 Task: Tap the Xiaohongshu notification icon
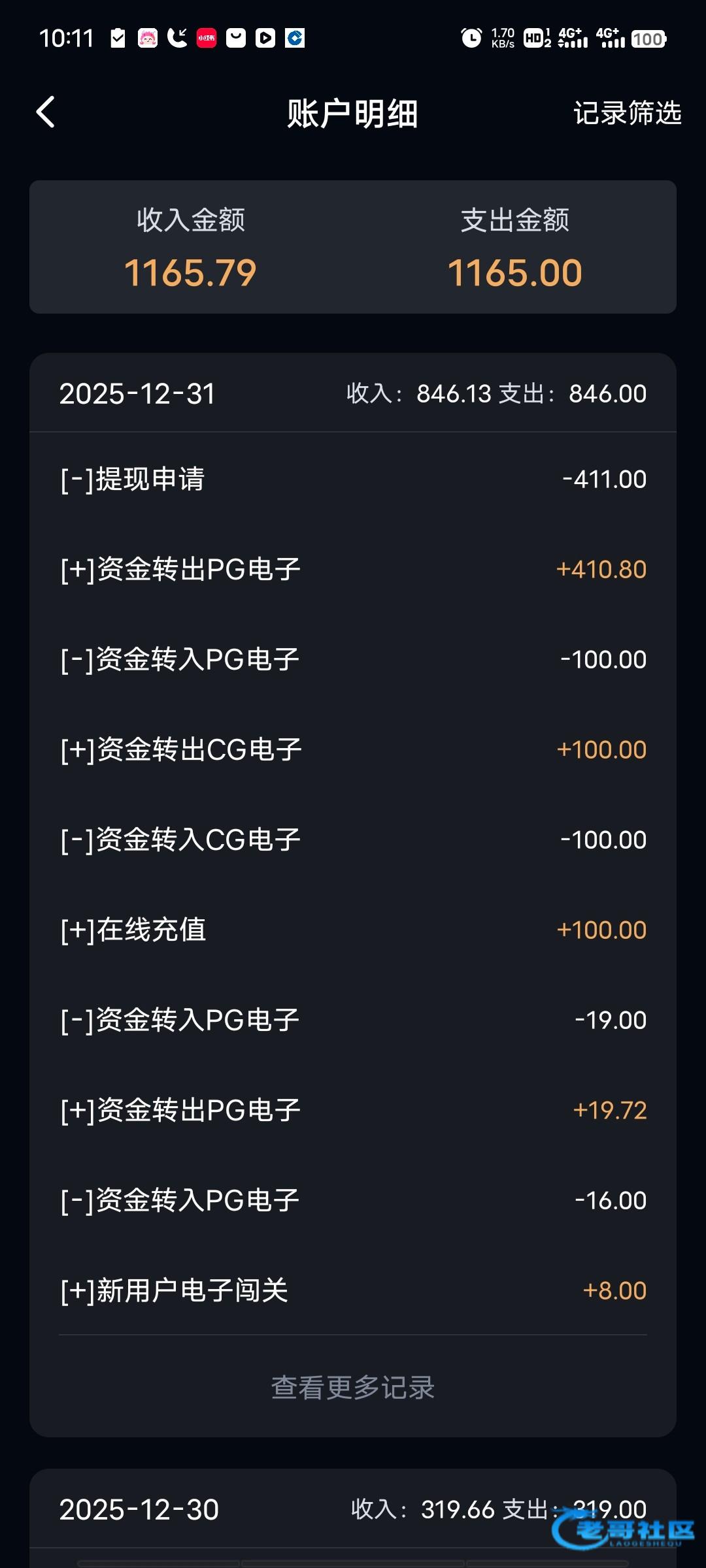point(207,38)
